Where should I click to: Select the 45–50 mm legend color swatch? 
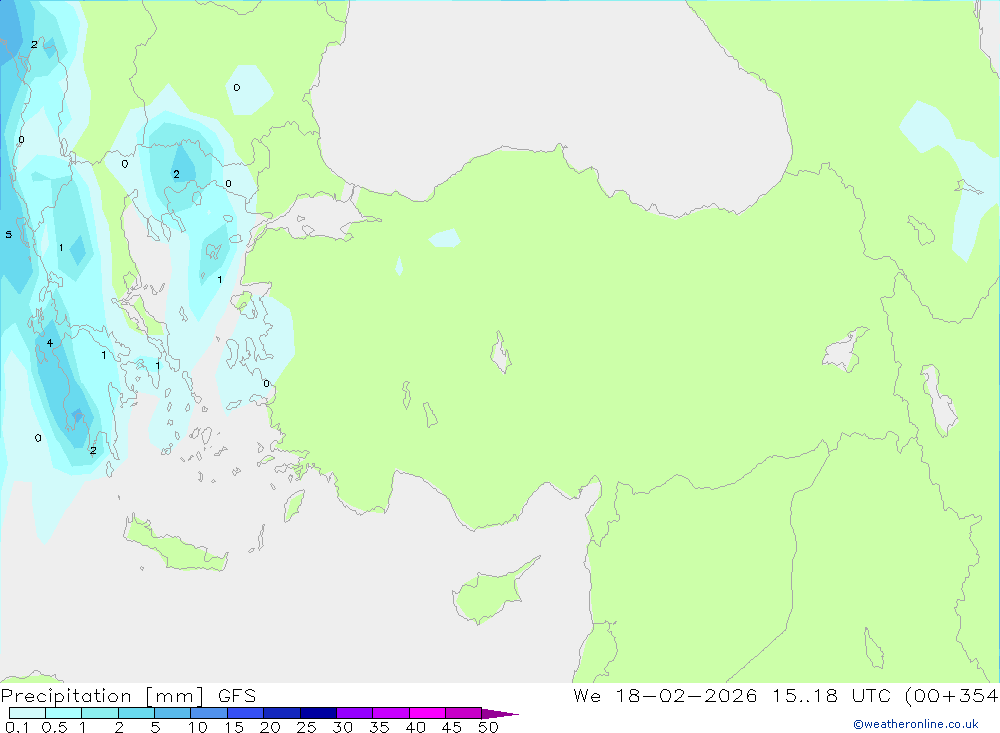pos(463,713)
